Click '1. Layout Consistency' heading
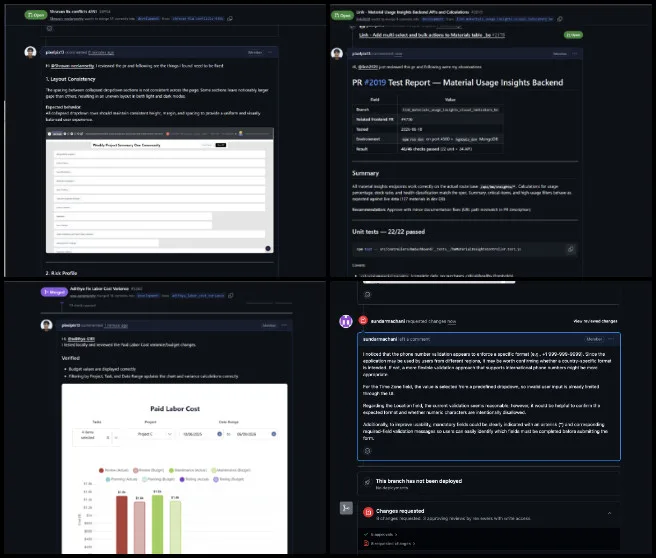This screenshot has width=656, height=558. (x=70, y=79)
